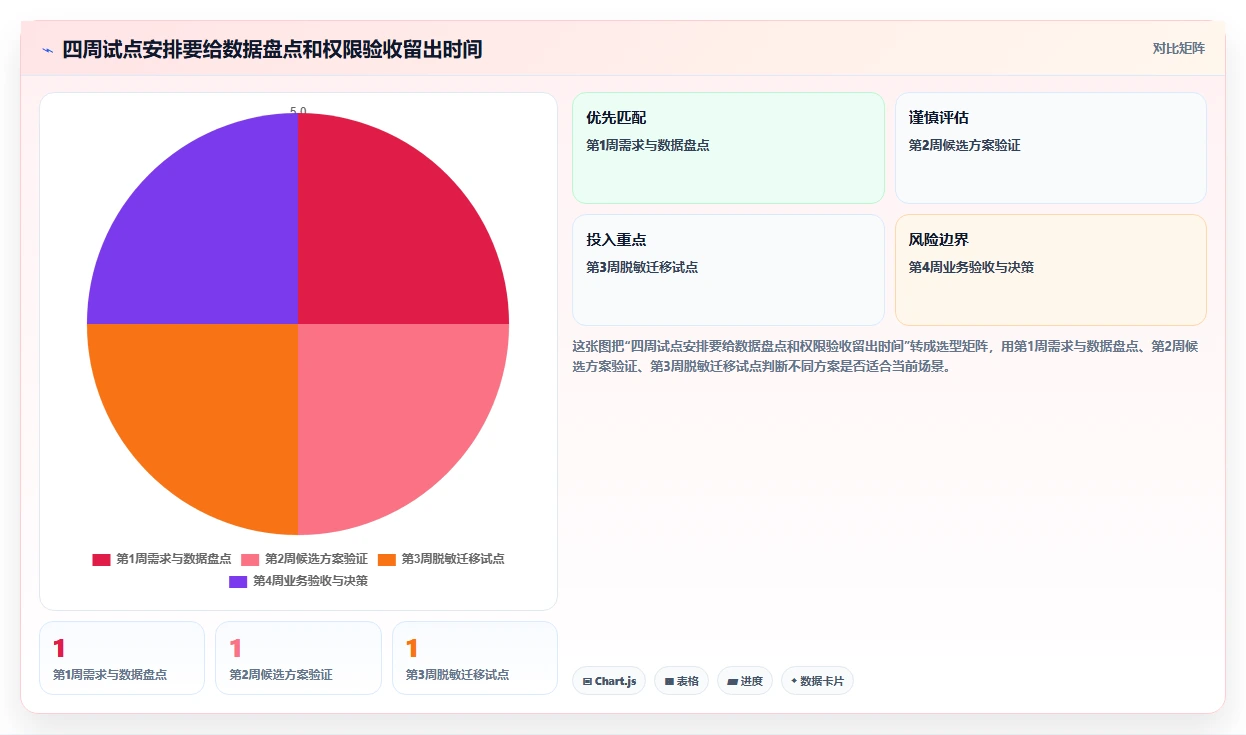Viewport: 1246px width, 735px height.
Task: Toggle legend item 第2周候选方案验证
Action: 305,559
